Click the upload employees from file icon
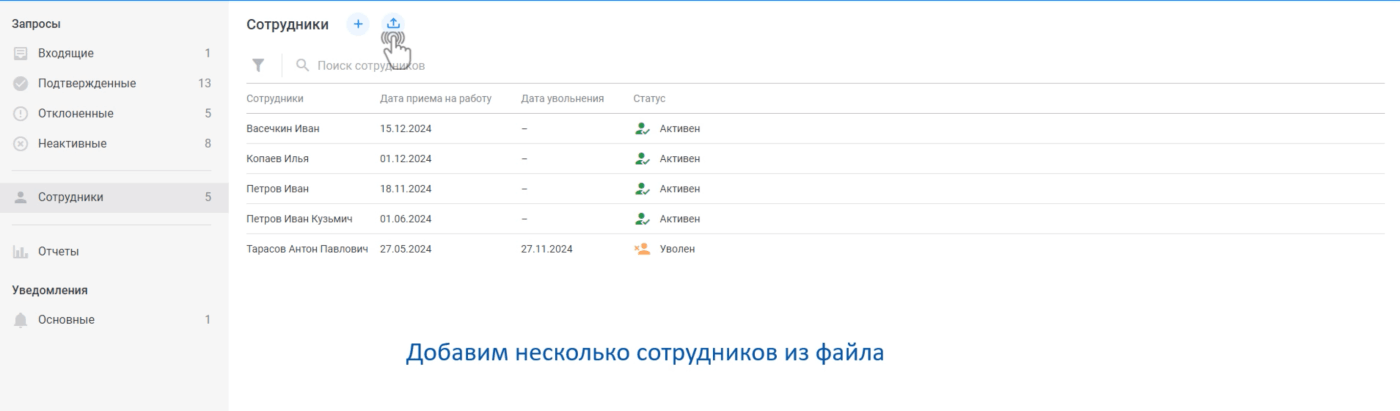 (394, 24)
